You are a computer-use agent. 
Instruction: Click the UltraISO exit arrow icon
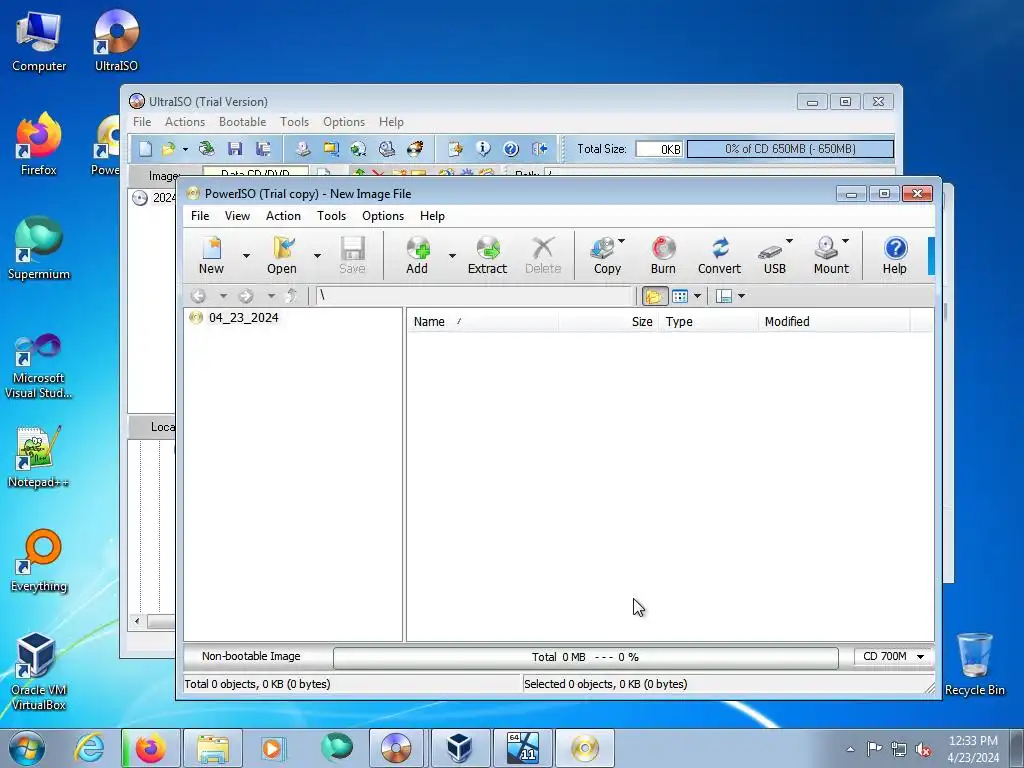point(539,149)
